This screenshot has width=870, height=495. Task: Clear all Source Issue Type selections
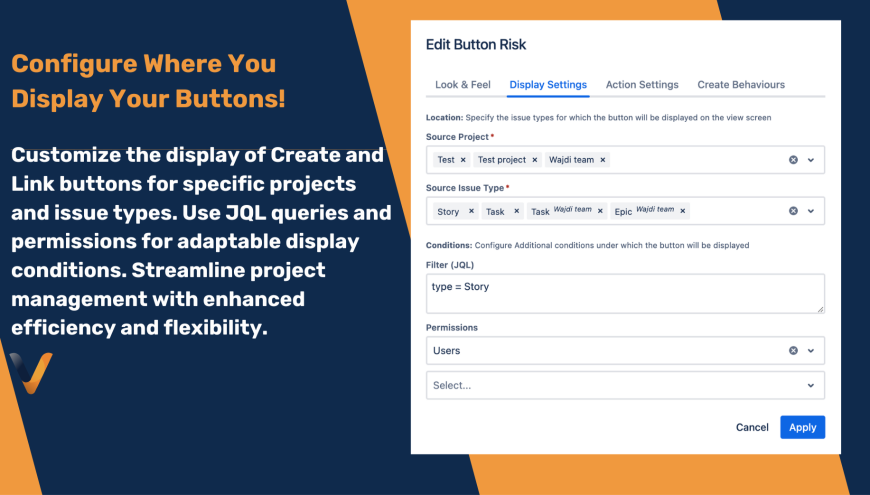793,211
